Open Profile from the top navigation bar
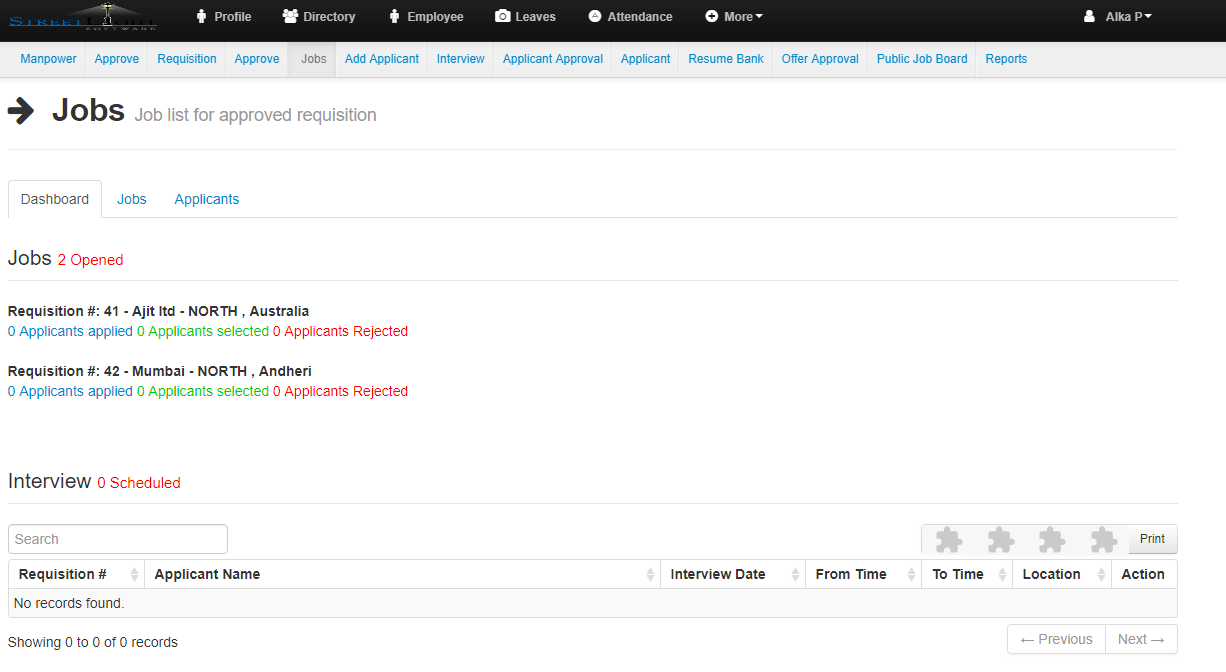Image resolution: width=1226 pixels, height=672 pixels. coord(223,17)
